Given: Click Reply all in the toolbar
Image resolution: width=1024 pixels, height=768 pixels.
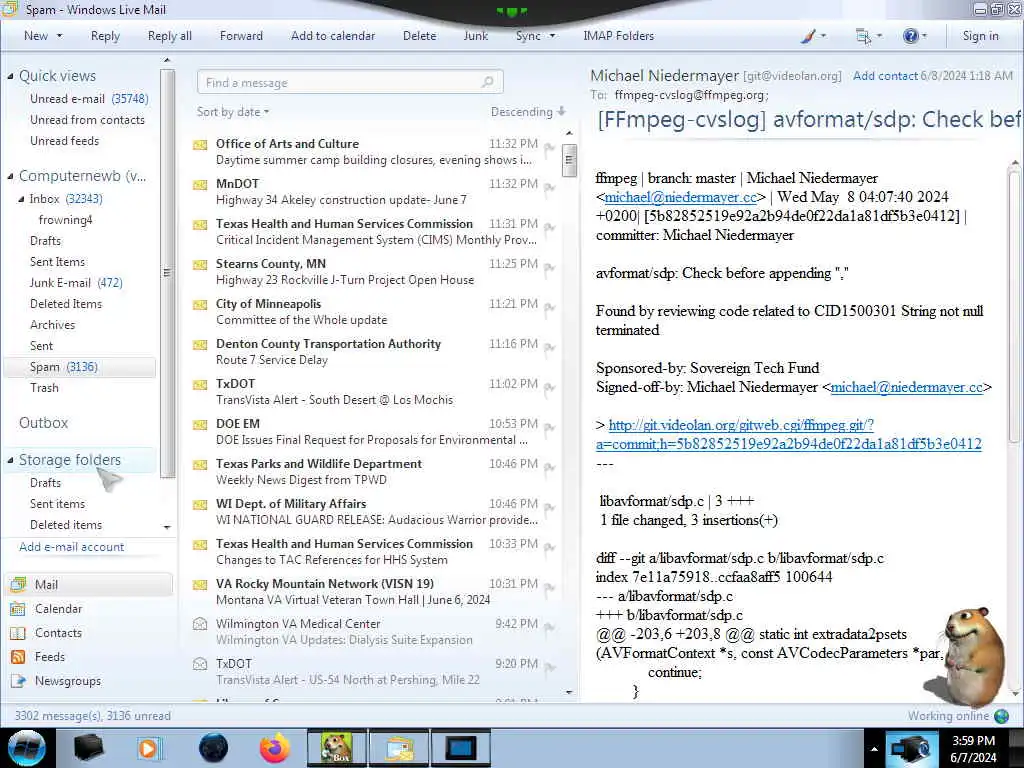Looking at the screenshot, I should point(170,36).
